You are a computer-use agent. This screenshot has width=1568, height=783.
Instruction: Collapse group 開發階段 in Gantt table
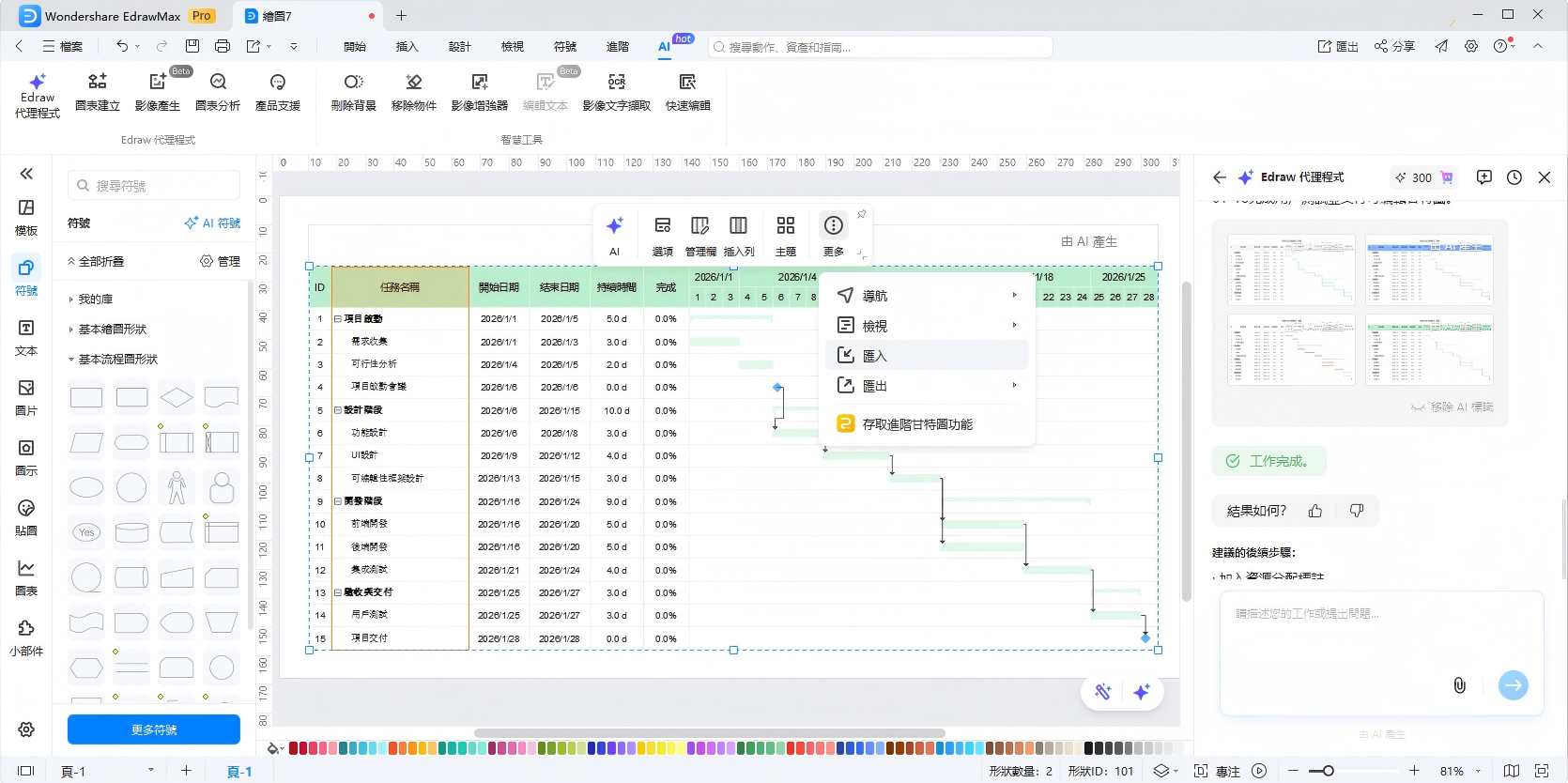(x=337, y=501)
